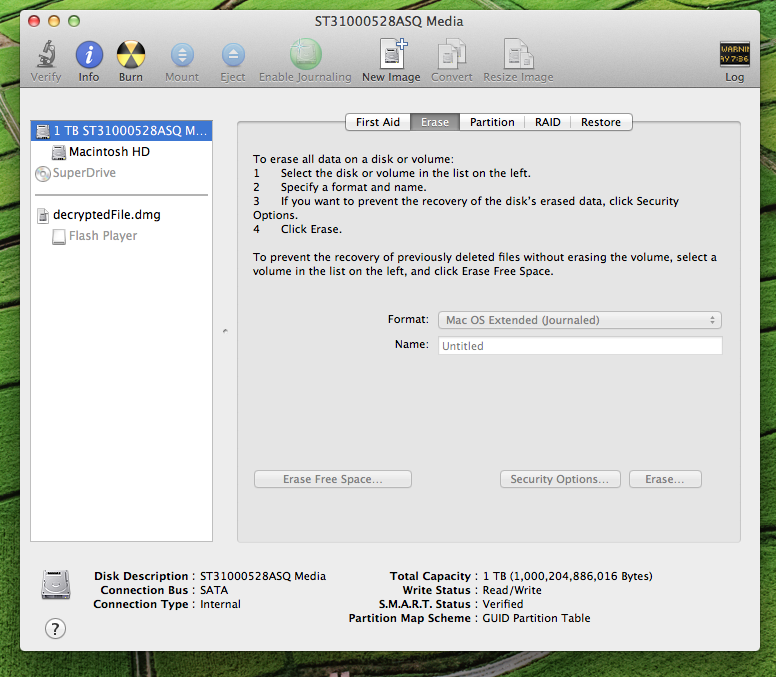The image size is (776, 677).
Task: Switch to the Restore tab
Action: [601, 122]
